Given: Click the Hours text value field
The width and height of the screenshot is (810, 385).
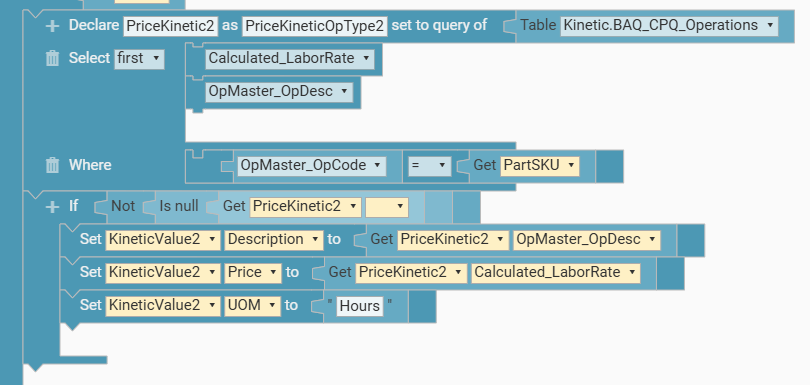Looking at the screenshot, I should click(360, 306).
